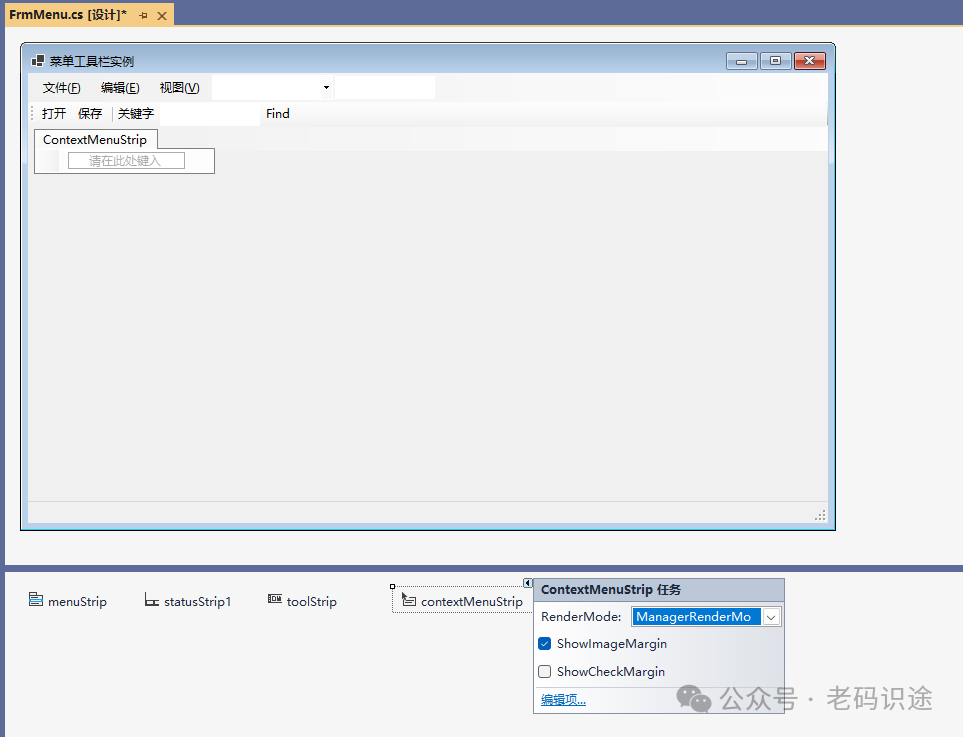Uncheck the ShowImageMargin checkbox

coord(544,644)
